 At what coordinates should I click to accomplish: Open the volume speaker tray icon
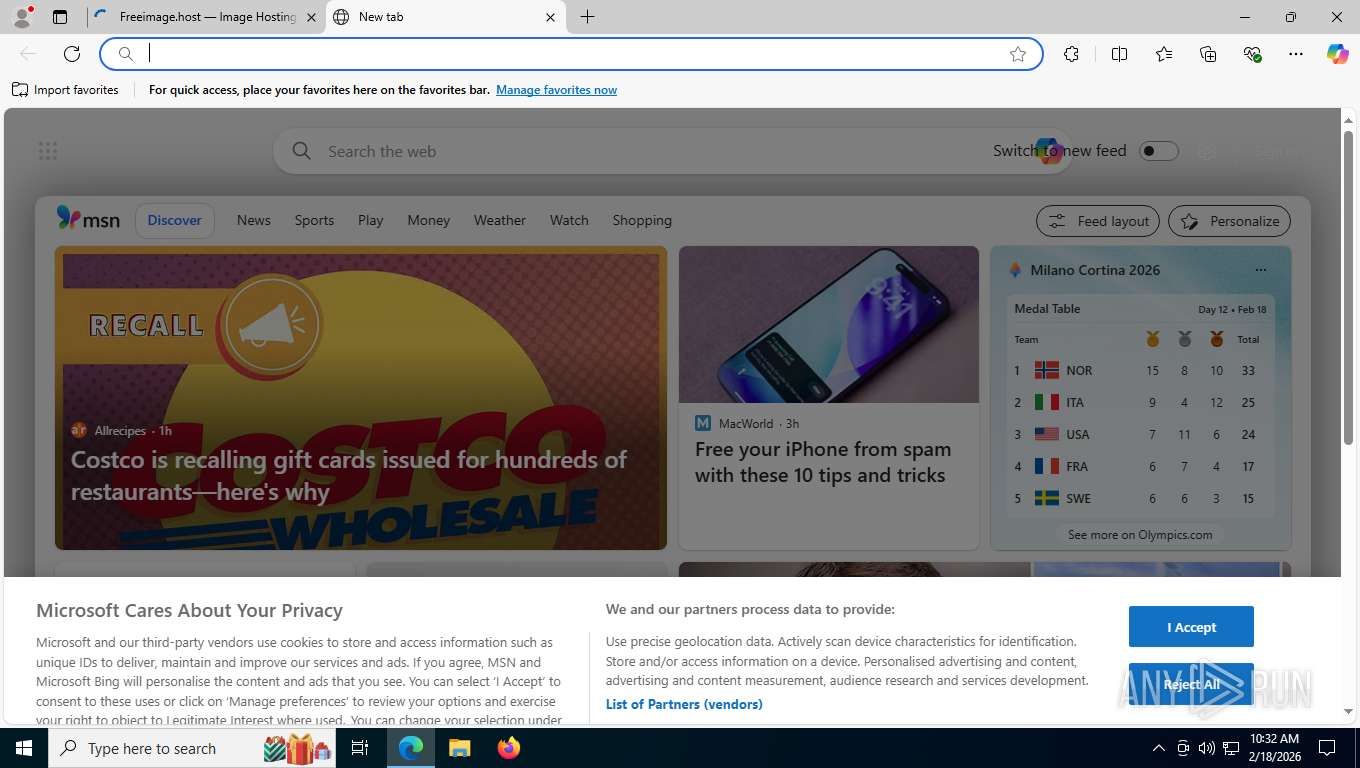1206,748
